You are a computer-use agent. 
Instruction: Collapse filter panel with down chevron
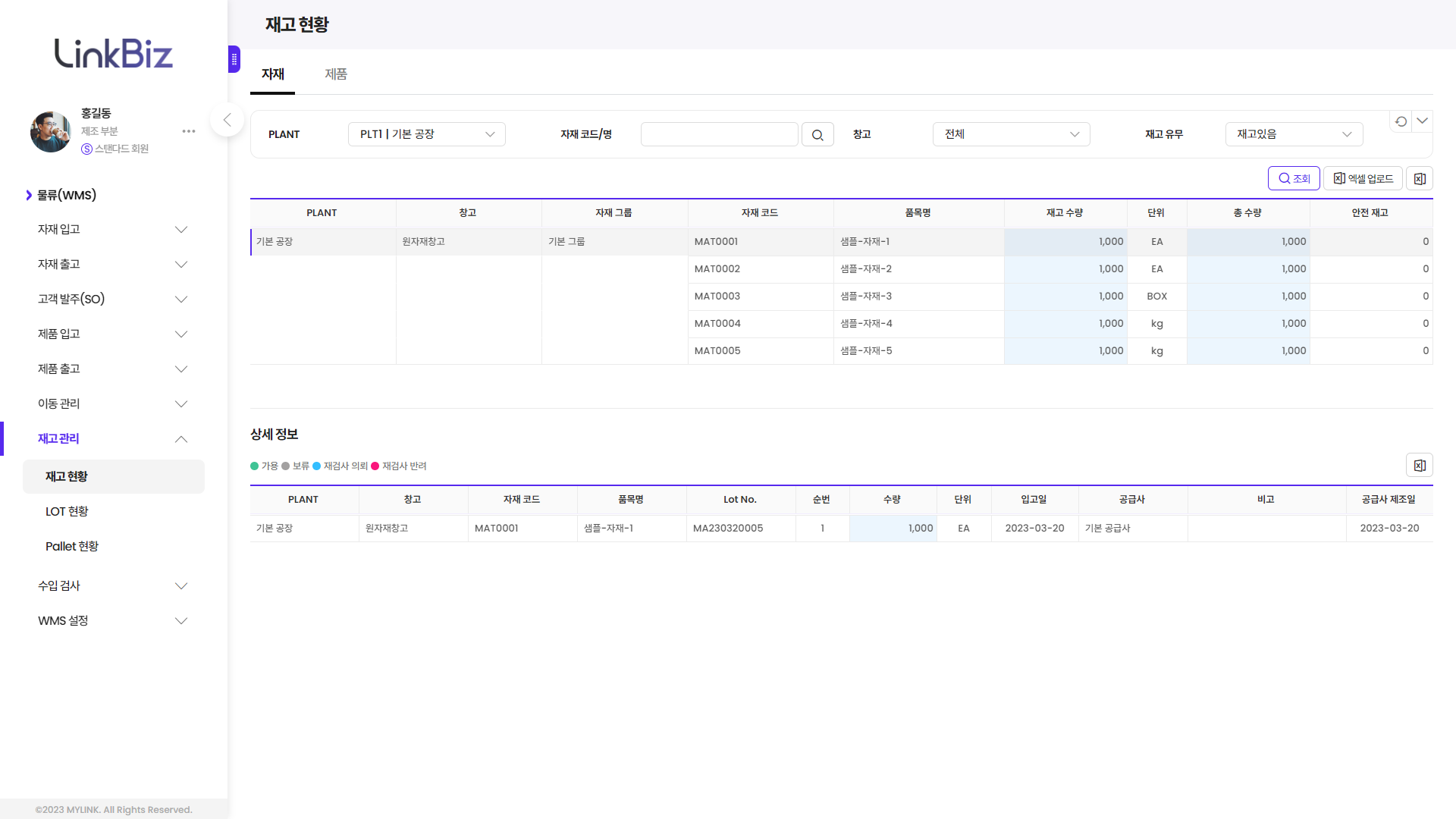pyautogui.click(x=1423, y=121)
